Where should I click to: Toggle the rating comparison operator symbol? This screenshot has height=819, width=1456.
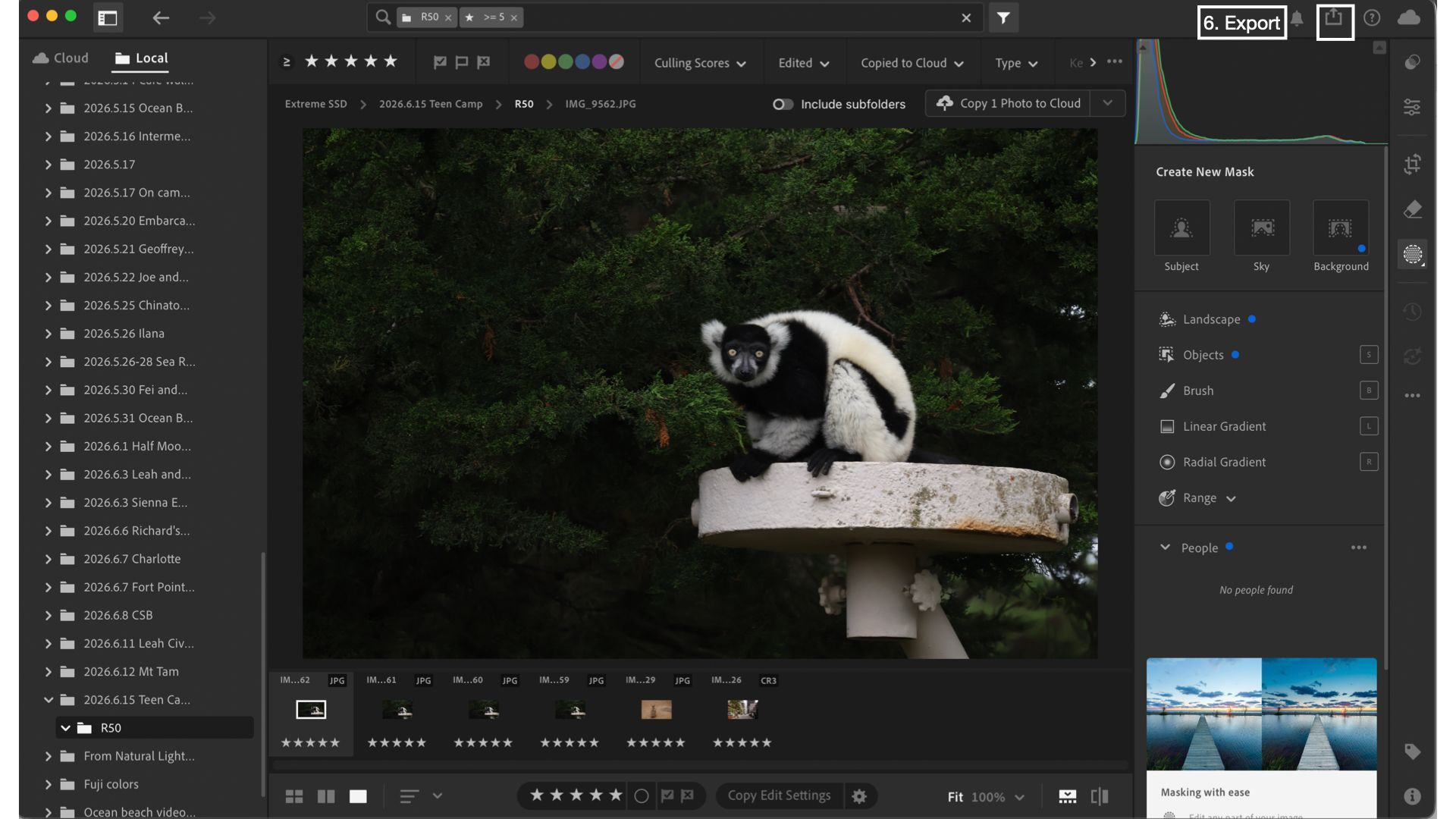[287, 62]
